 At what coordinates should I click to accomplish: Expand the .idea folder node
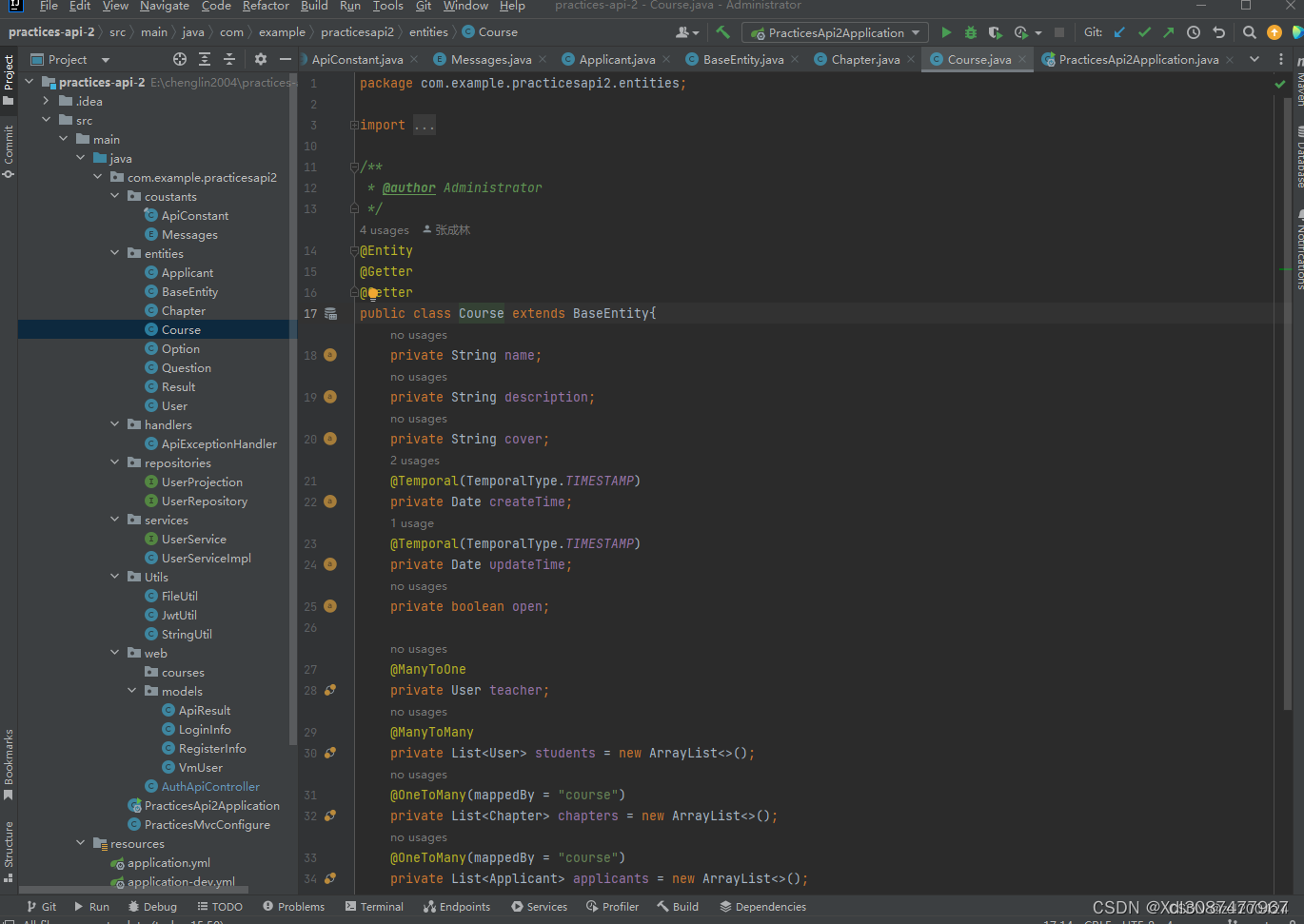[x=46, y=101]
